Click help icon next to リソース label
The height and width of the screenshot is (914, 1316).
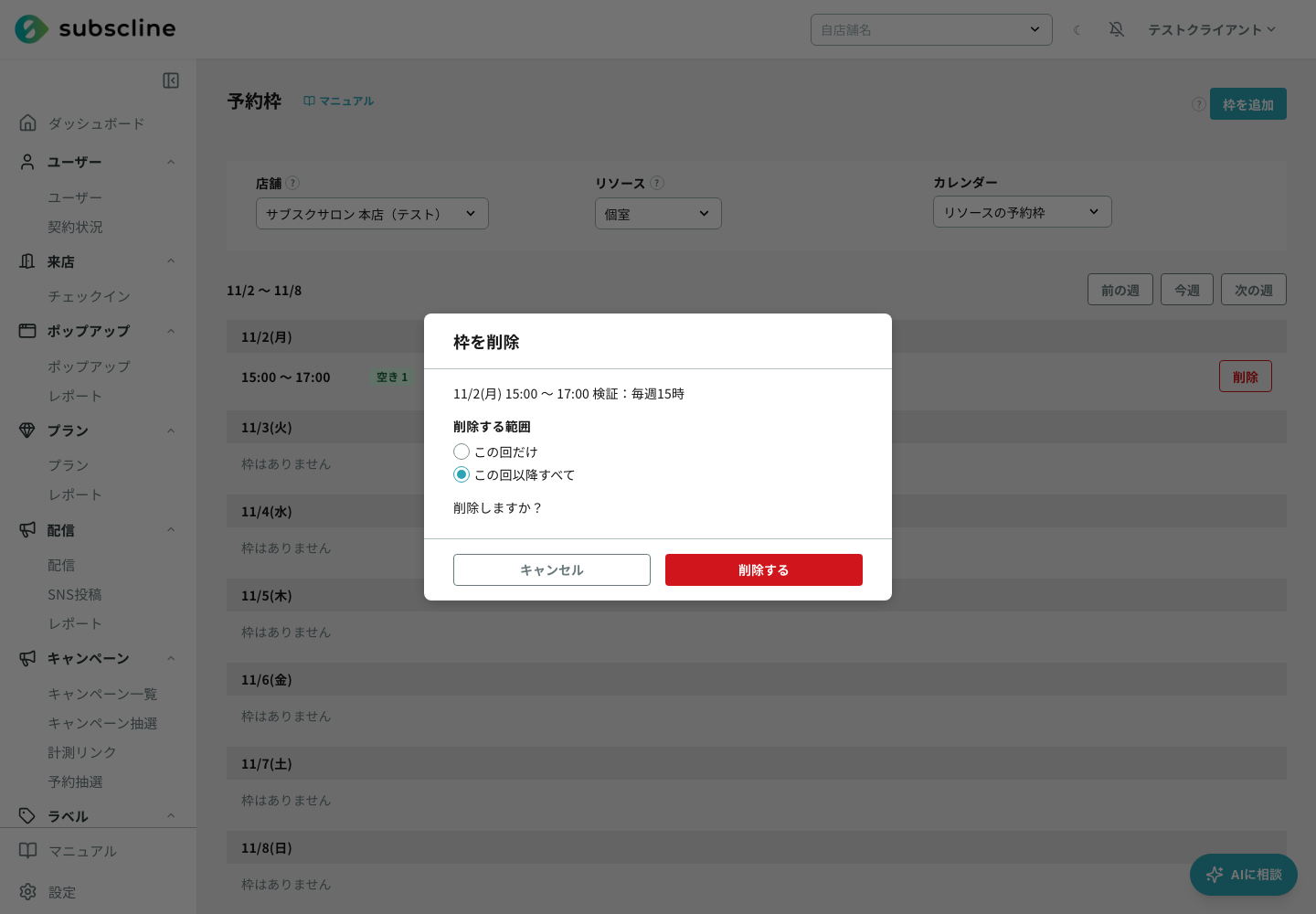[657, 183]
